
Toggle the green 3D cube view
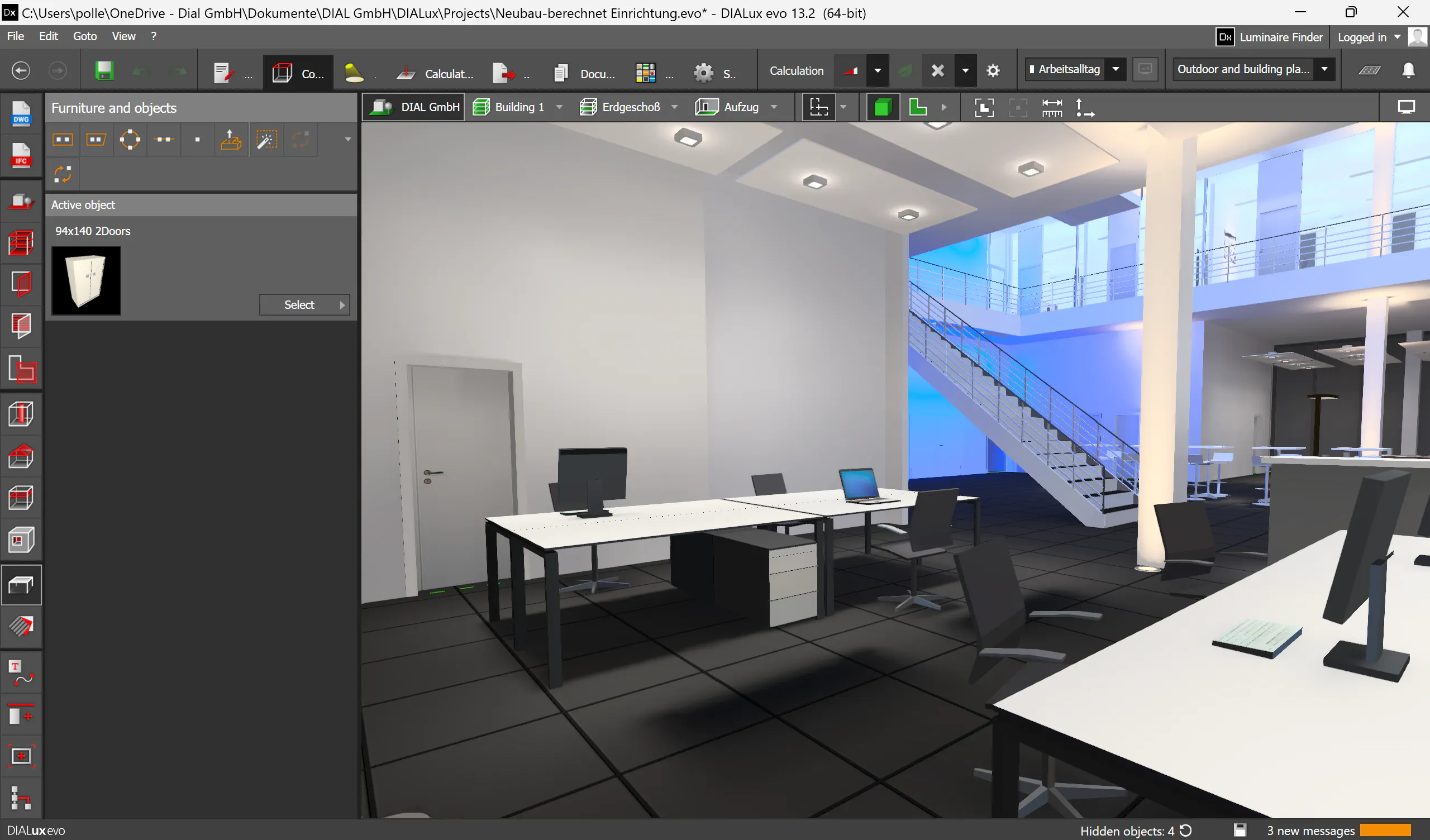click(x=883, y=107)
